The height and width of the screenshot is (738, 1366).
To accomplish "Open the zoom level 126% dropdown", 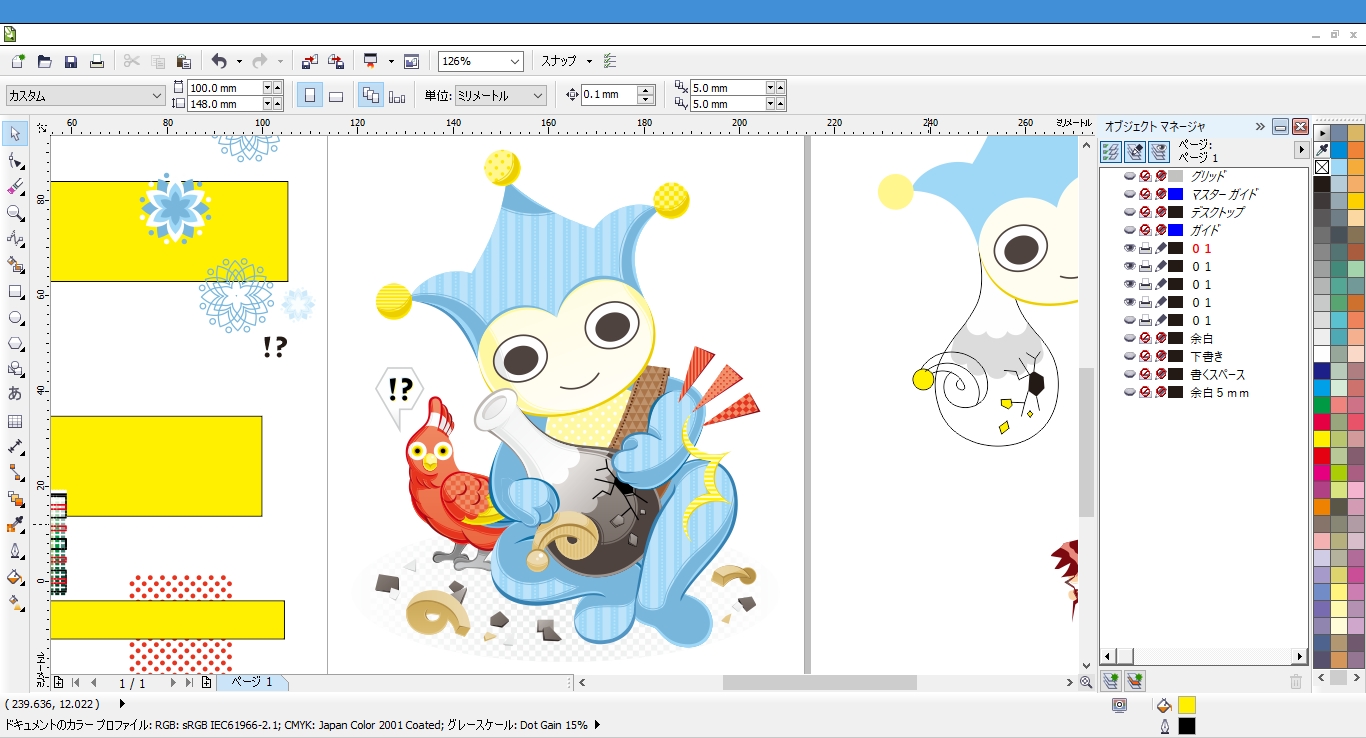I will (514, 62).
